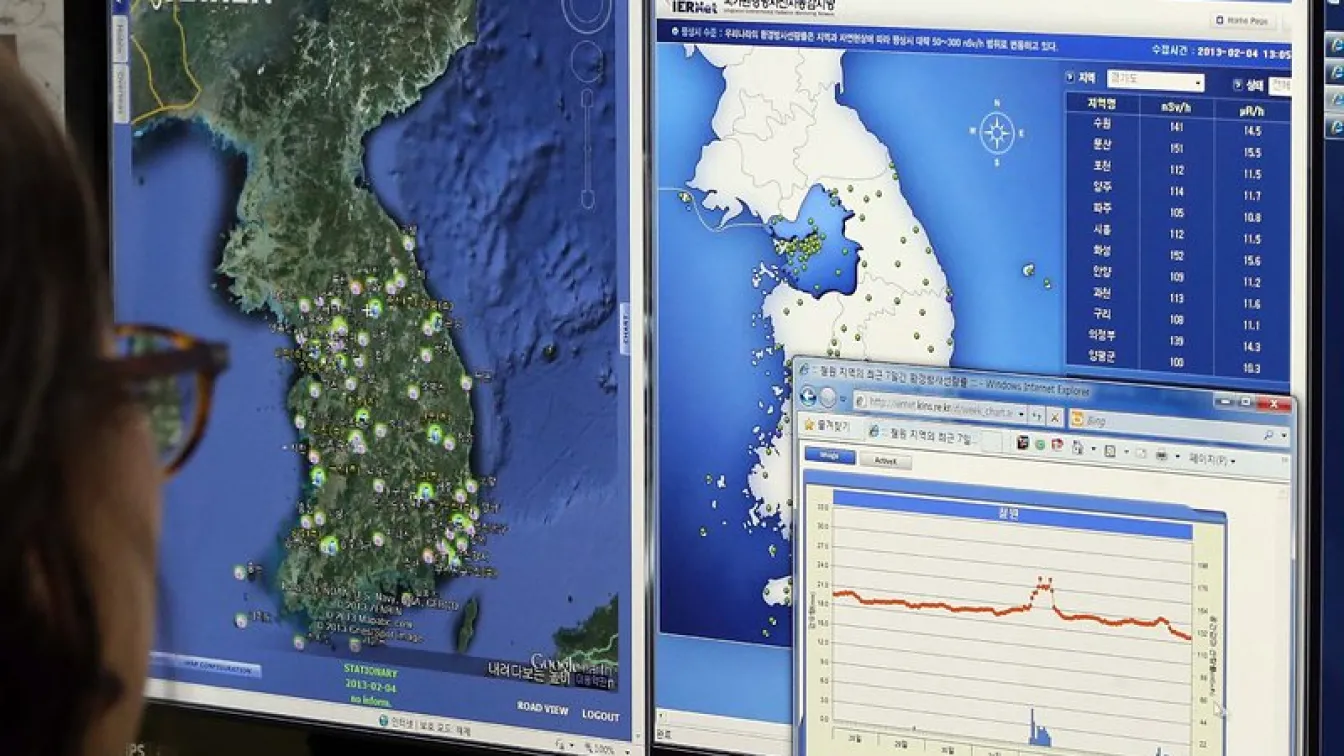Image resolution: width=1344 pixels, height=756 pixels.
Task: Click the peak of the orange chart line
Action: click(1043, 580)
